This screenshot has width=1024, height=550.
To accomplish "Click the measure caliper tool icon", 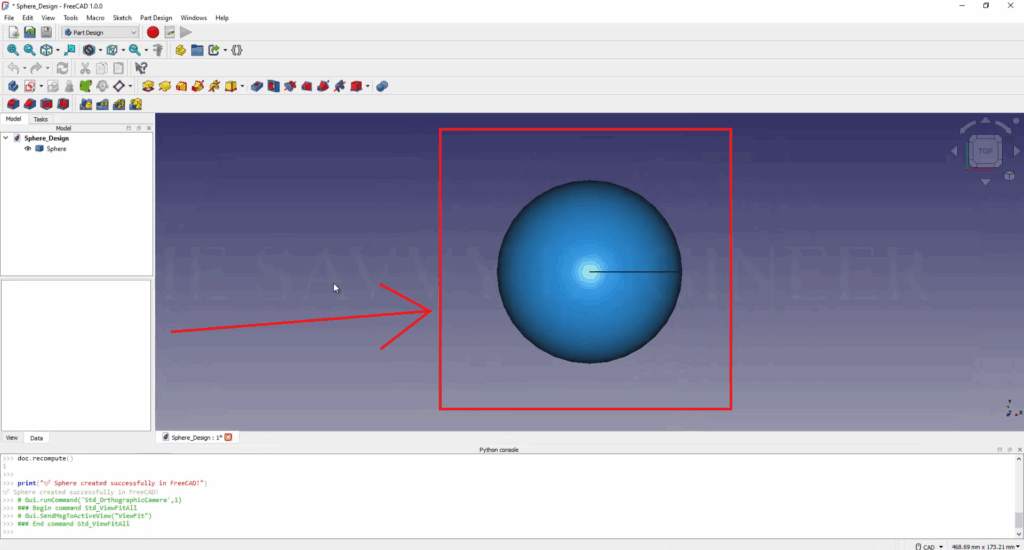I will (158, 49).
